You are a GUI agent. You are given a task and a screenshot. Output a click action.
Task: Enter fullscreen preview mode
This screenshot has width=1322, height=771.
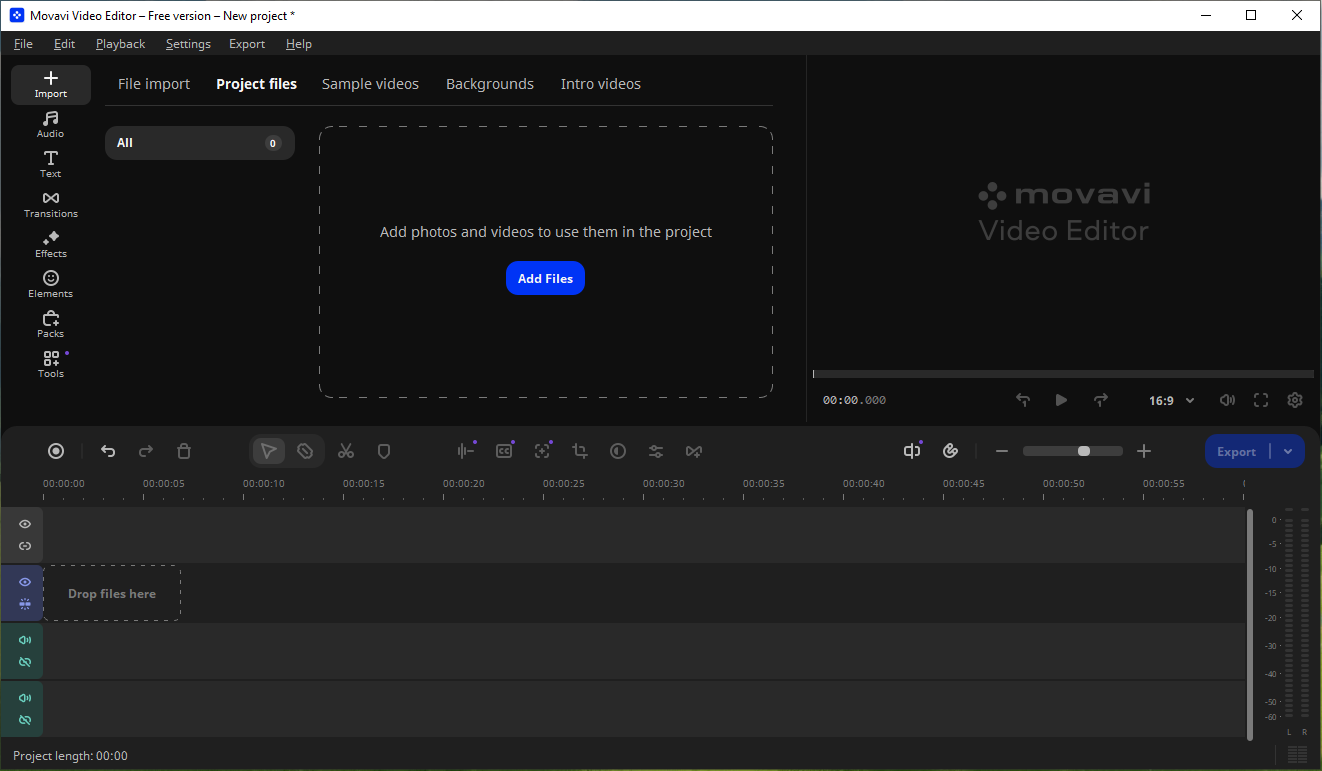click(x=1261, y=400)
